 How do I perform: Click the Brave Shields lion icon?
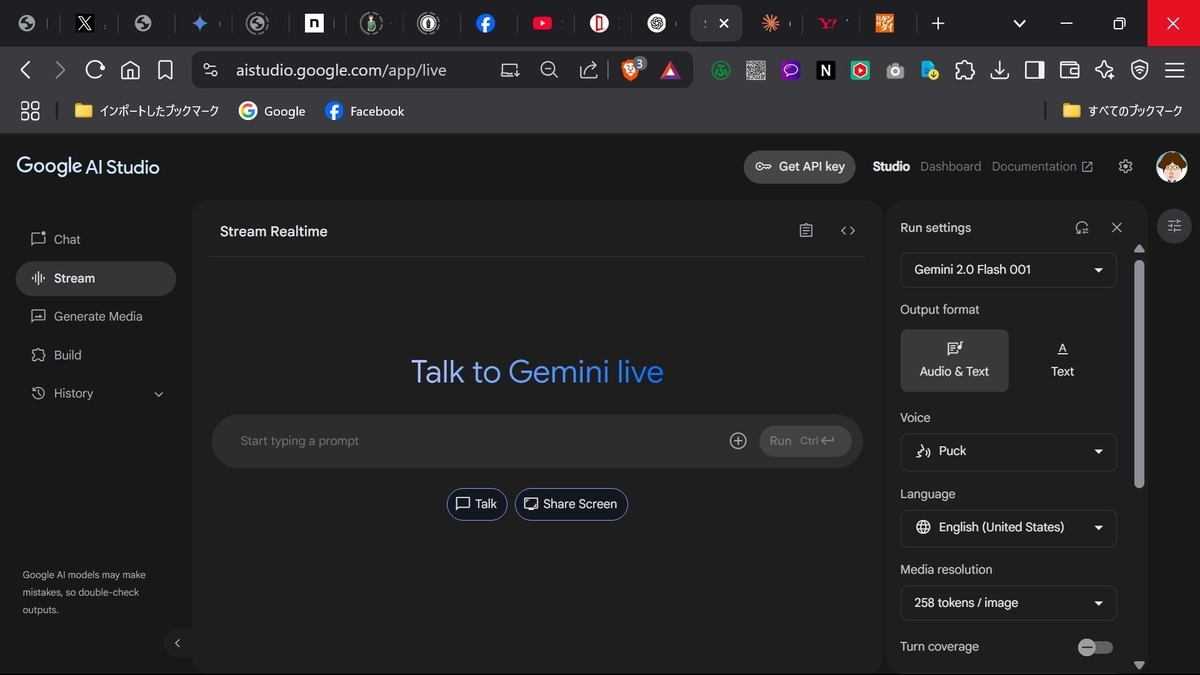pos(632,70)
